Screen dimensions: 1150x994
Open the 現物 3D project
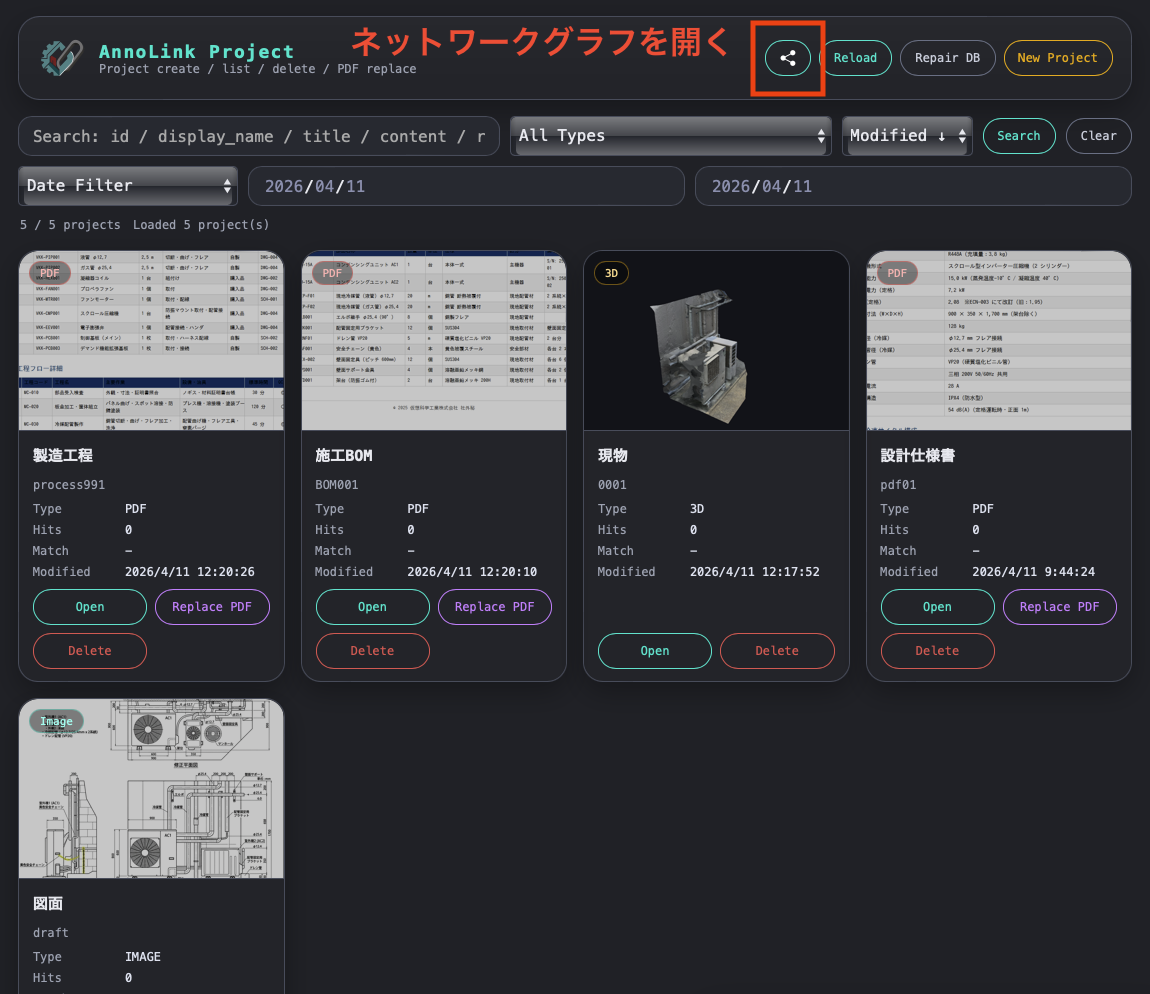pyautogui.click(x=655, y=651)
